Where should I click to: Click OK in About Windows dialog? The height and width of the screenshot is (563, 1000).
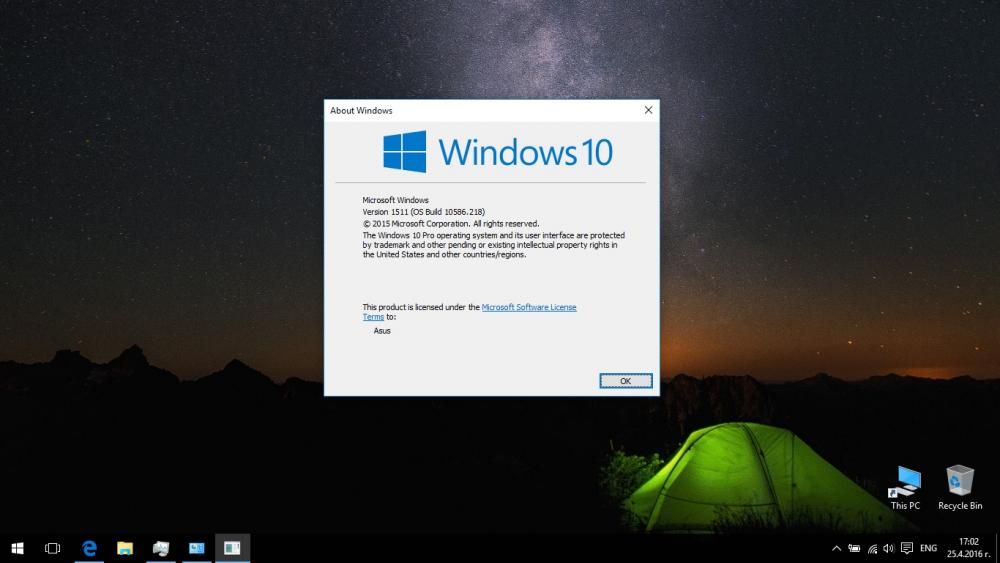click(x=625, y=381)
